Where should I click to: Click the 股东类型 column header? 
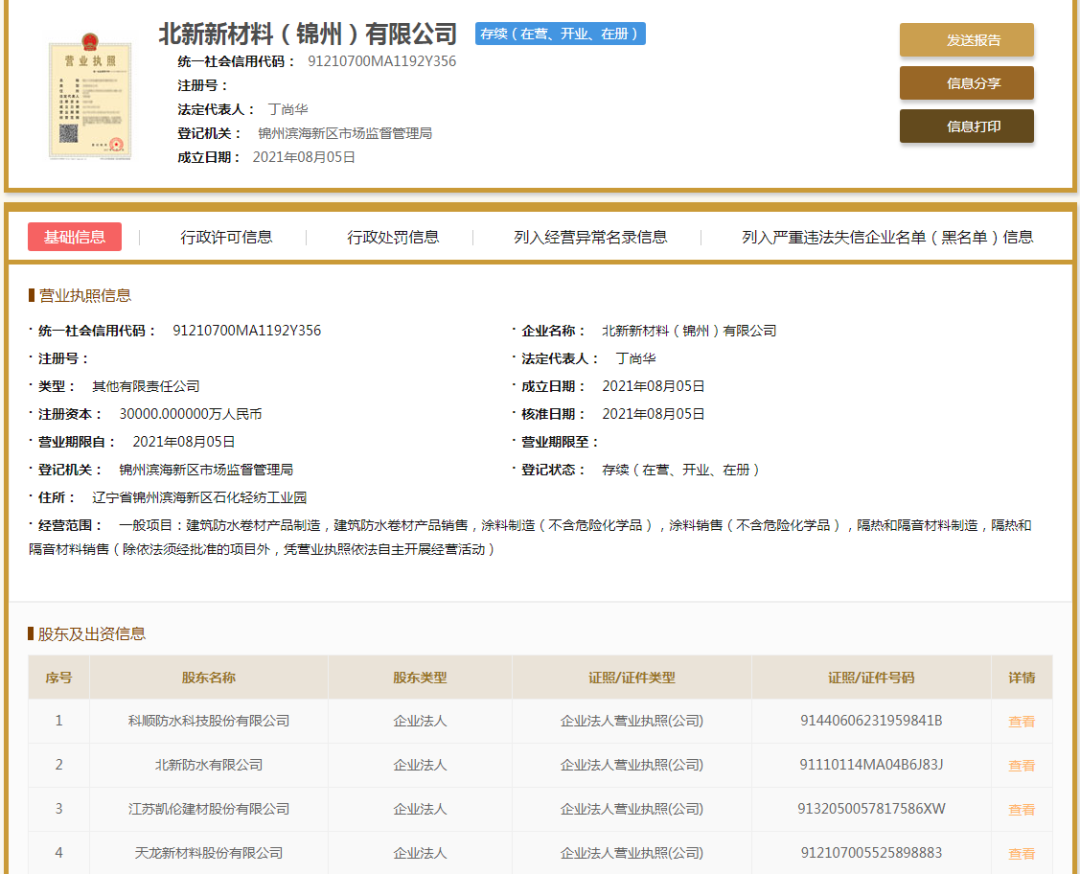click(x=420, y=678)
